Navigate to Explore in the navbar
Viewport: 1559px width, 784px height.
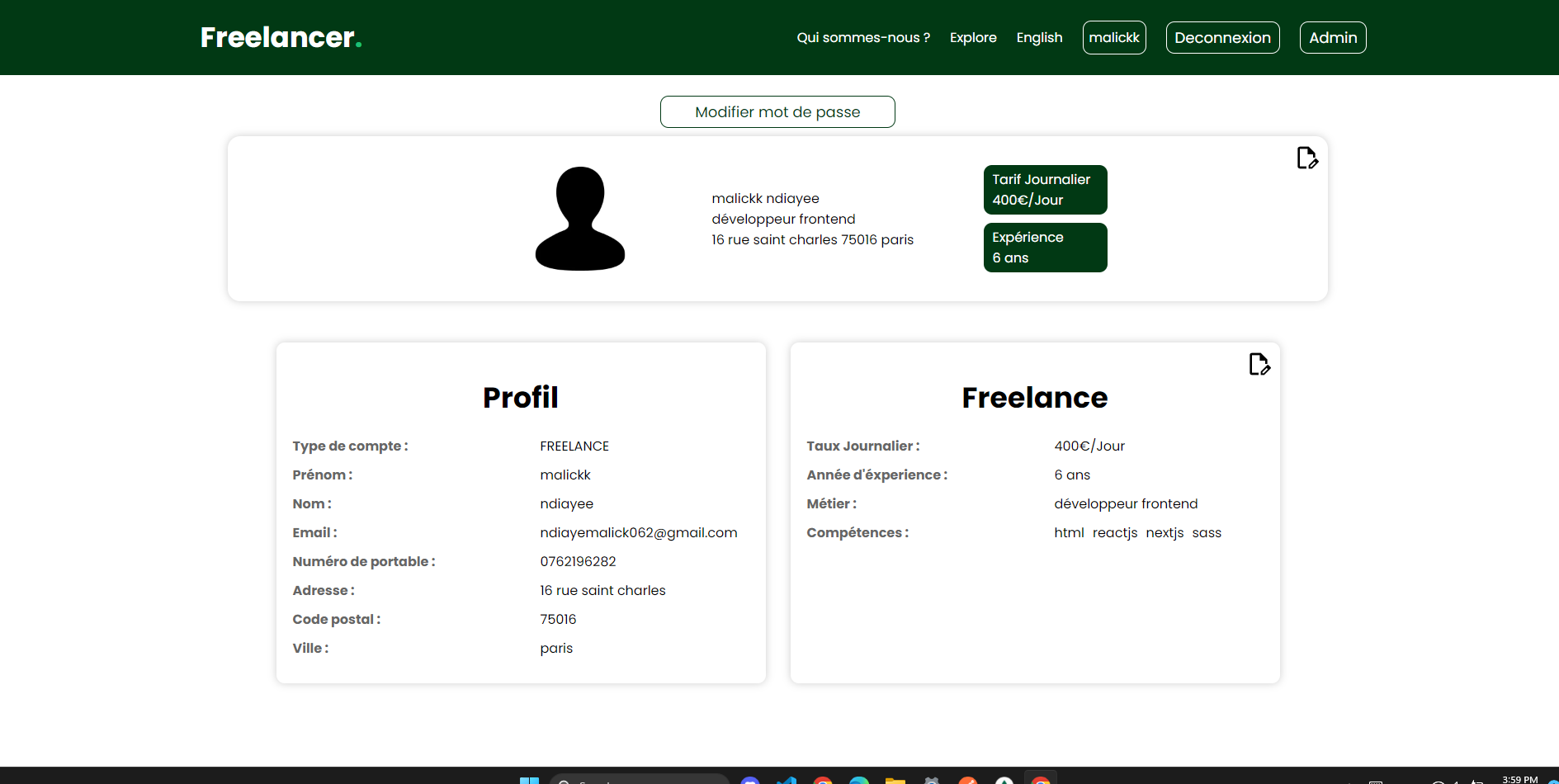pos(973,38)
